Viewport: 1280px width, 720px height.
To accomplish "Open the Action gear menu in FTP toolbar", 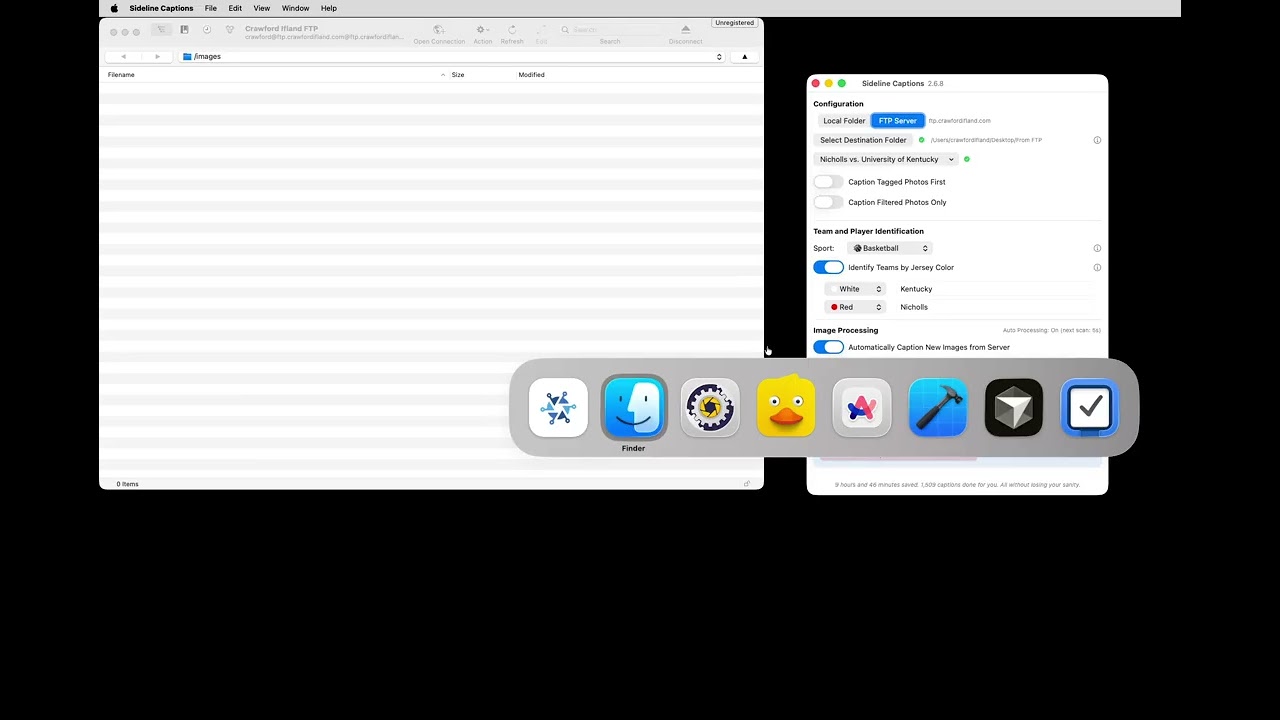I will tap(483, 34).
